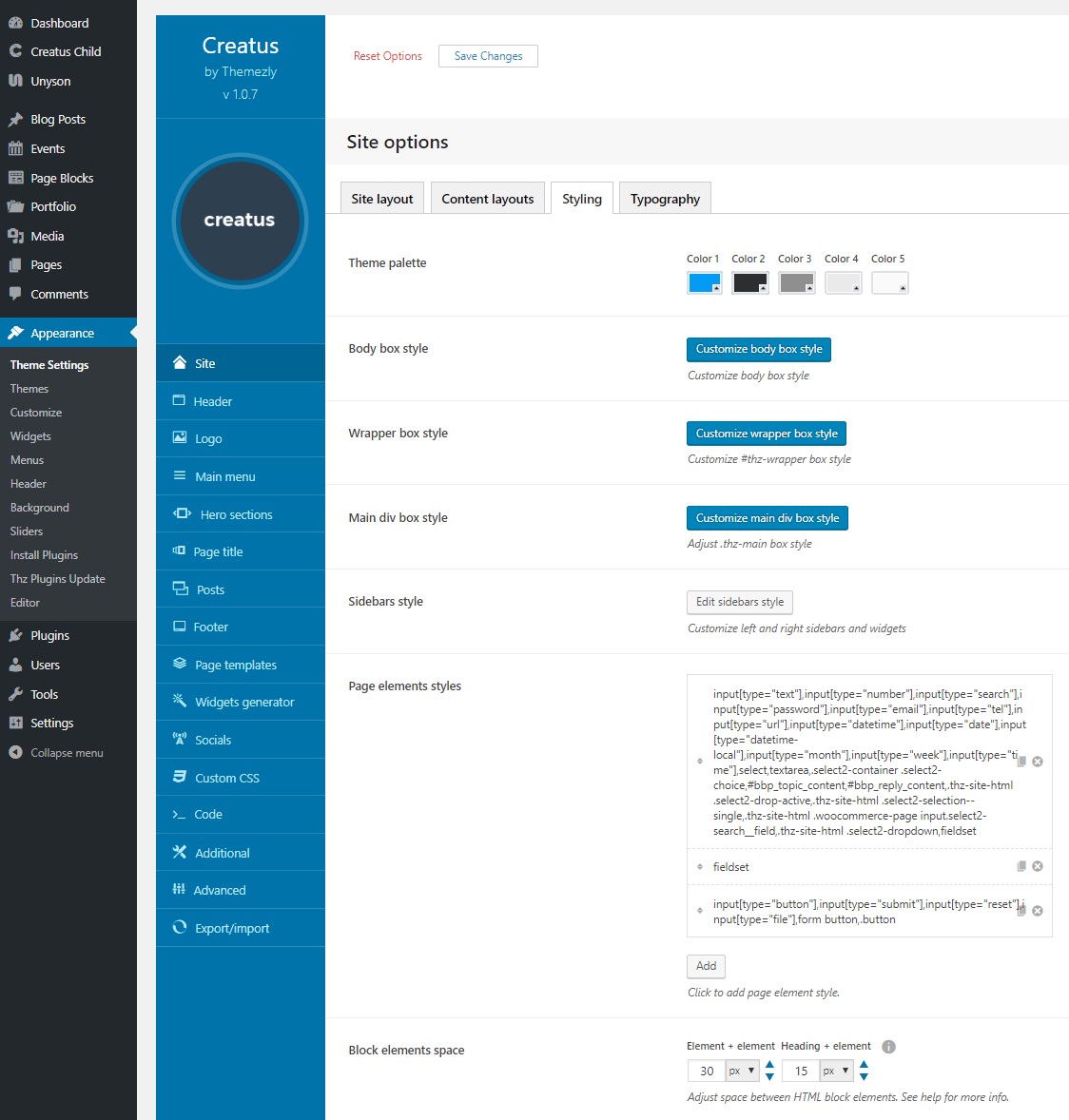
Task: Increase Element + element value with up arrow
Action: (769, 1065)
